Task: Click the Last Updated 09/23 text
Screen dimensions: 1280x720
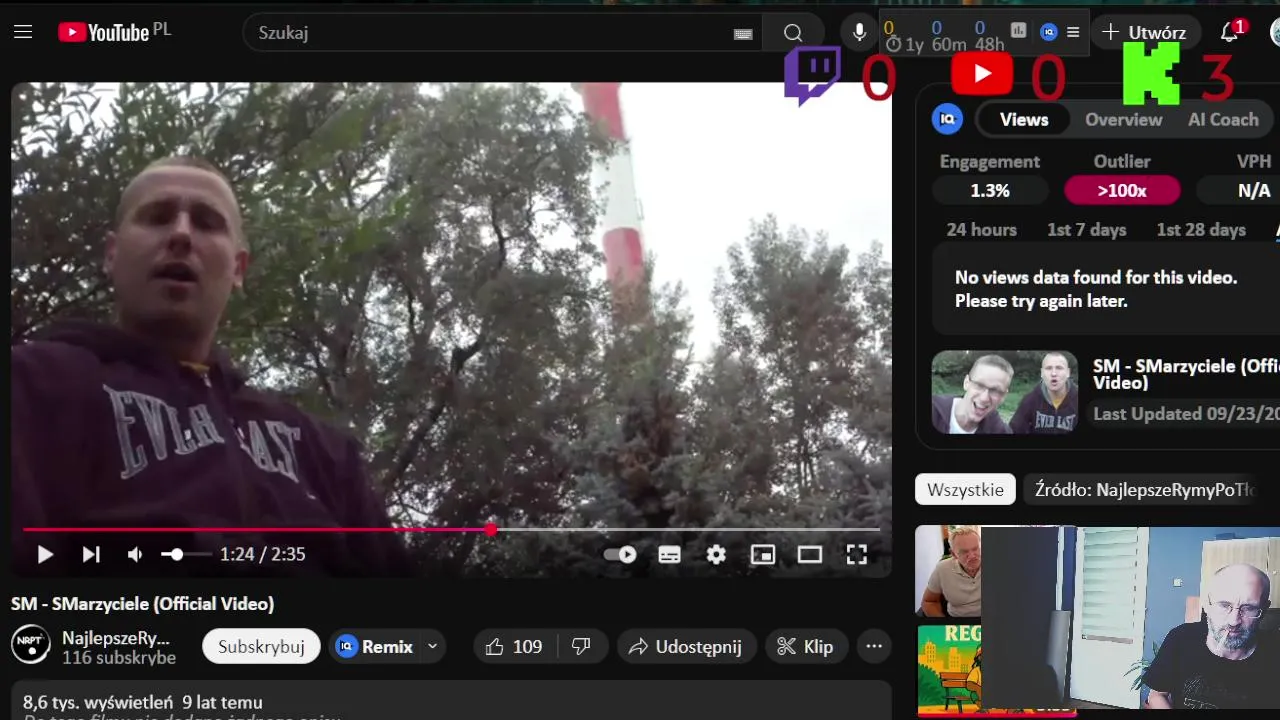Action: tap(1186, 414)
